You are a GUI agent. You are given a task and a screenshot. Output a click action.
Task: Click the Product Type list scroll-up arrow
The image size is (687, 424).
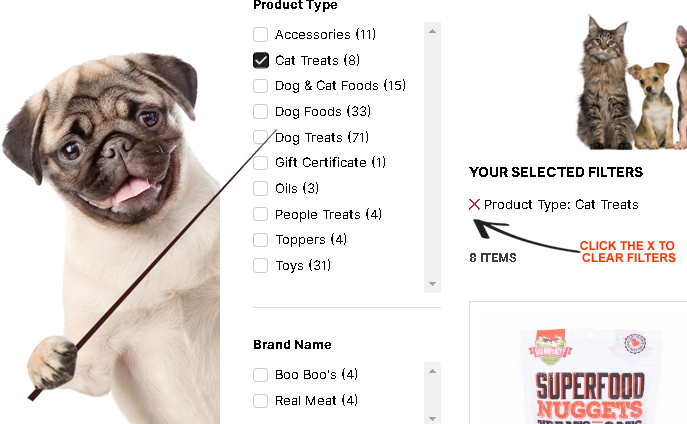tap(432, 31)
